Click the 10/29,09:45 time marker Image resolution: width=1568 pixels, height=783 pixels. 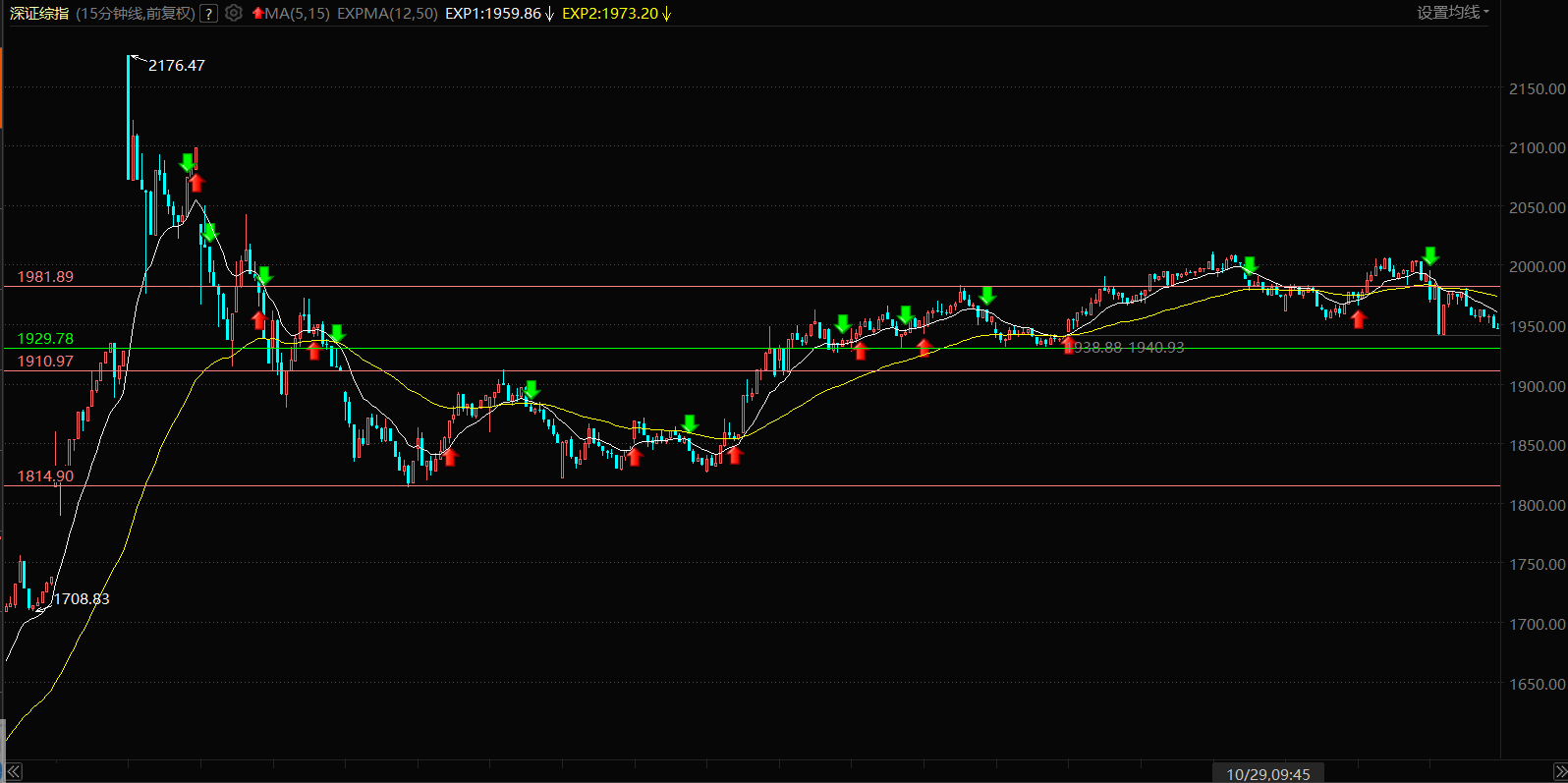[x=1267, y=774]
